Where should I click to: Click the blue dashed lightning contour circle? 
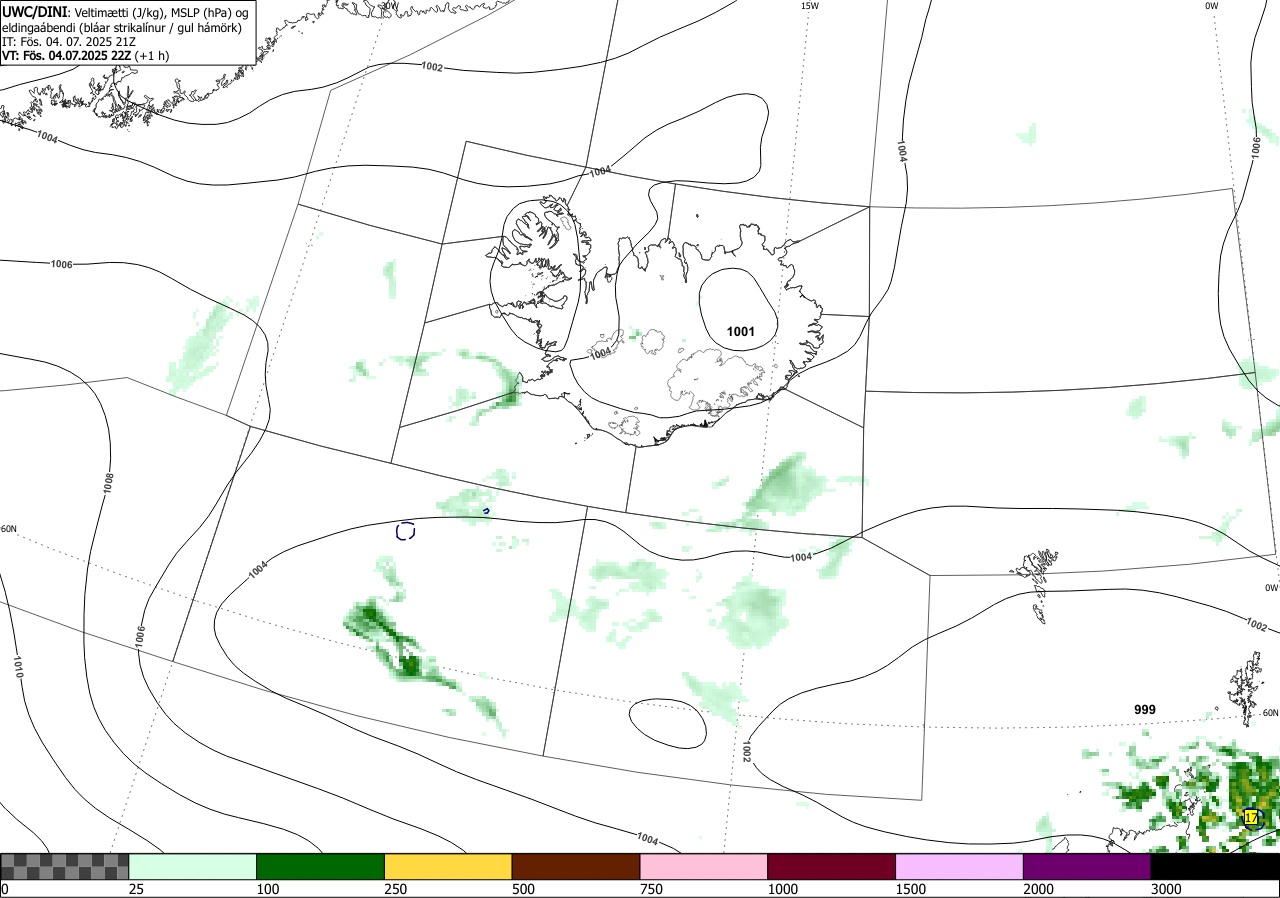[x=405, y=531]
